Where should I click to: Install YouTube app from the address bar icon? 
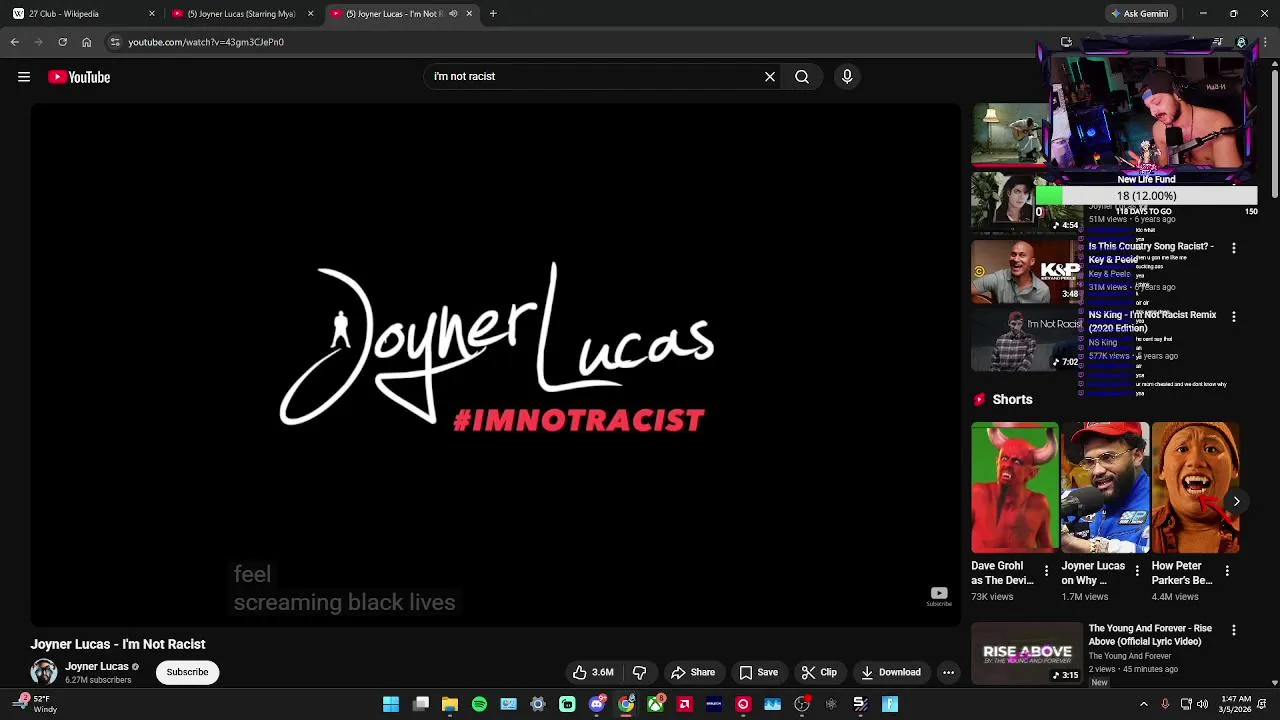tap(1066, 42)
